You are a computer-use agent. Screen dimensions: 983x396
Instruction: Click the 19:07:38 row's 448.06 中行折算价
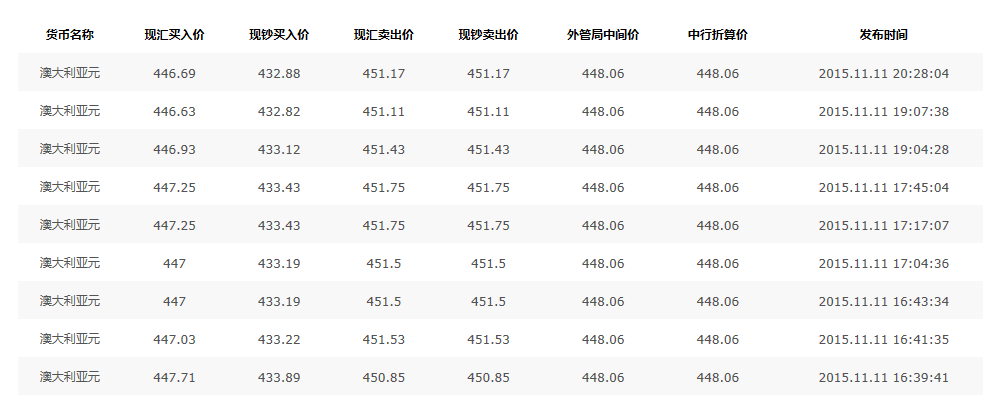pyautogui.click(x=718, y=112)
